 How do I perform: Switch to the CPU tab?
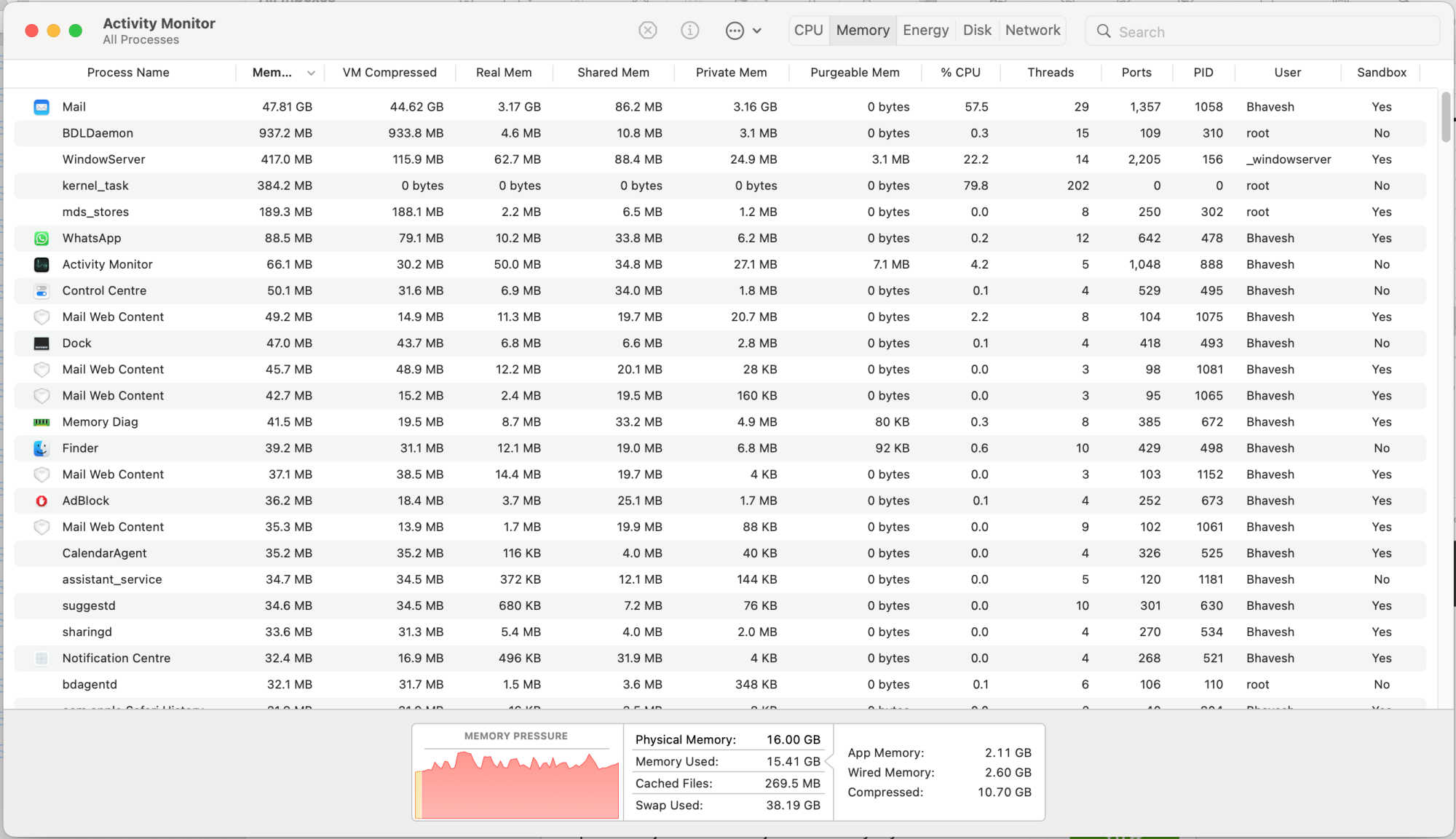tap(808, 31)
